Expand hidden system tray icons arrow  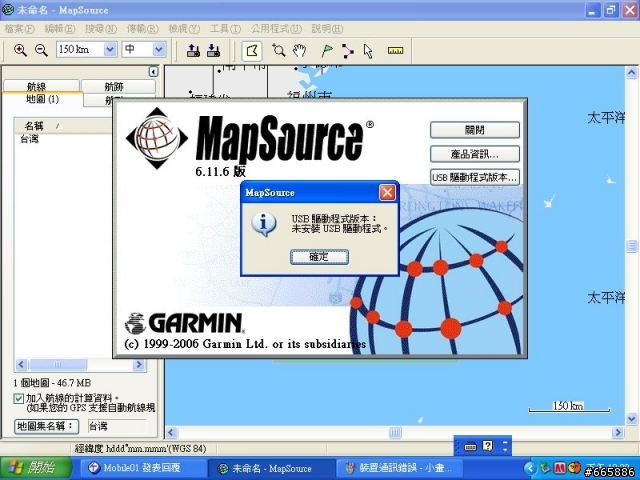pyautogui.click(x=530, y=468)
